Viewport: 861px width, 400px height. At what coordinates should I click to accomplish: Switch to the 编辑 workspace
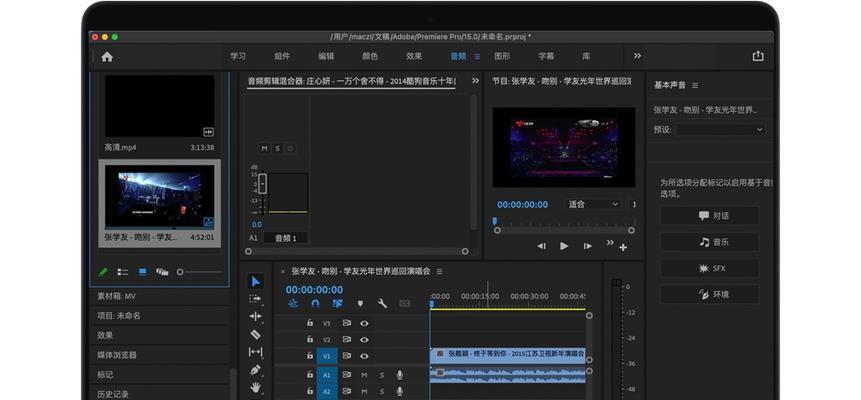tap(326, 56)
